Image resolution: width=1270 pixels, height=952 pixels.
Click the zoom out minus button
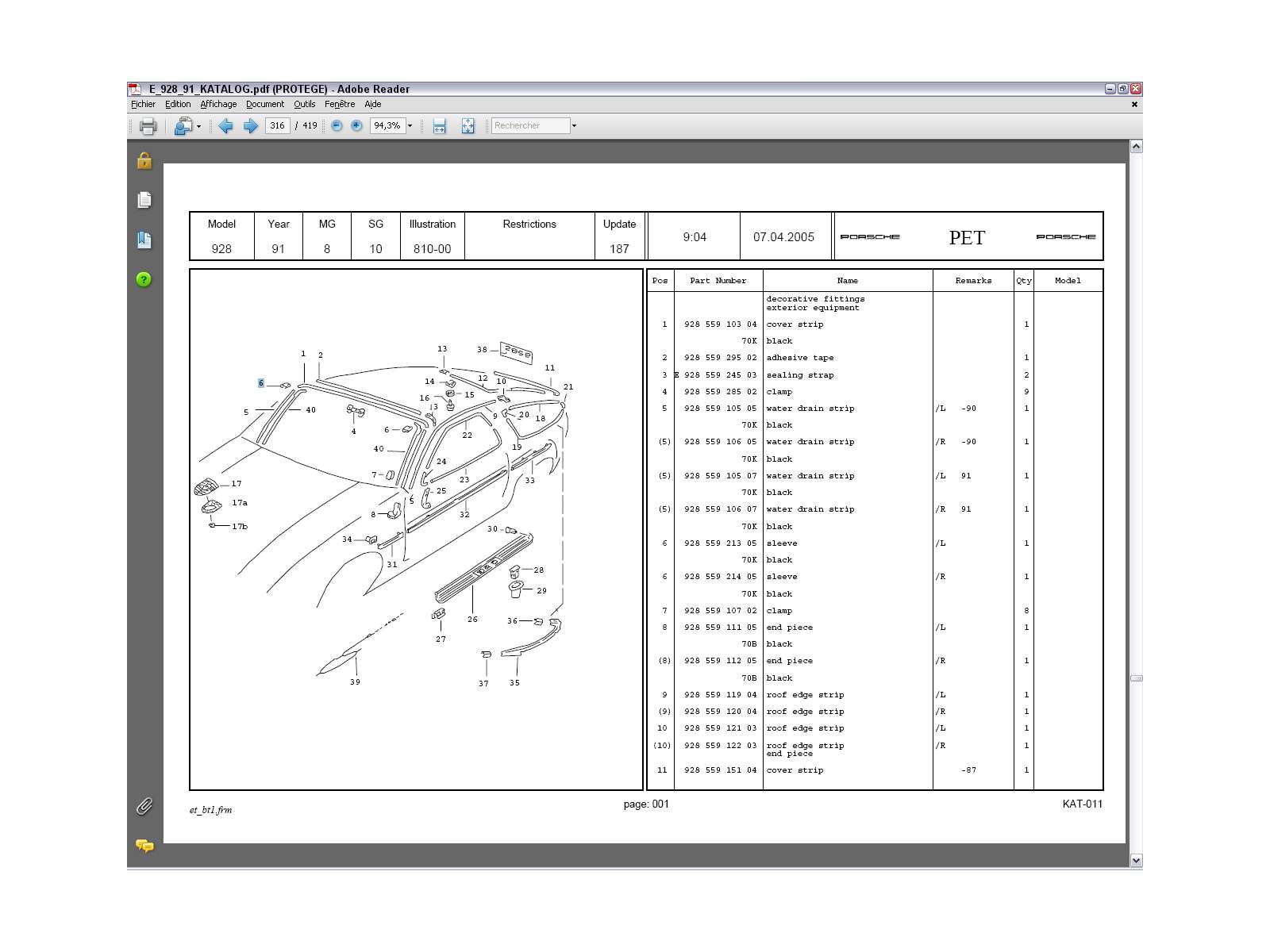337,125
